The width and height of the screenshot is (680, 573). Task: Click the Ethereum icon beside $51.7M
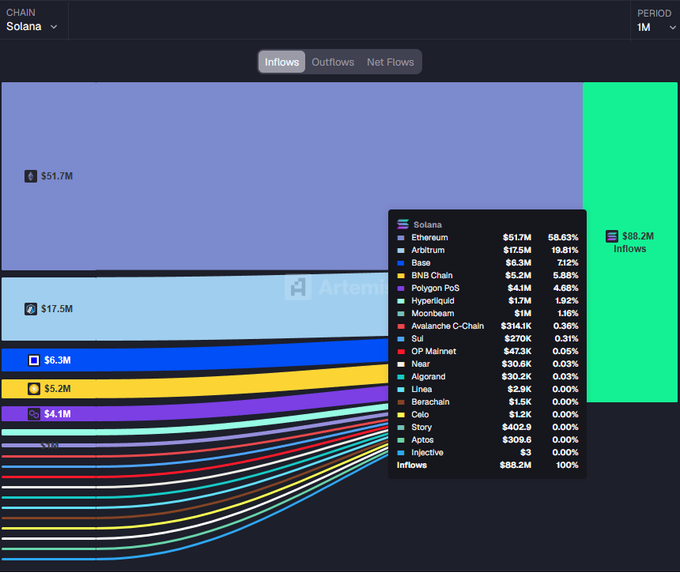30,176
